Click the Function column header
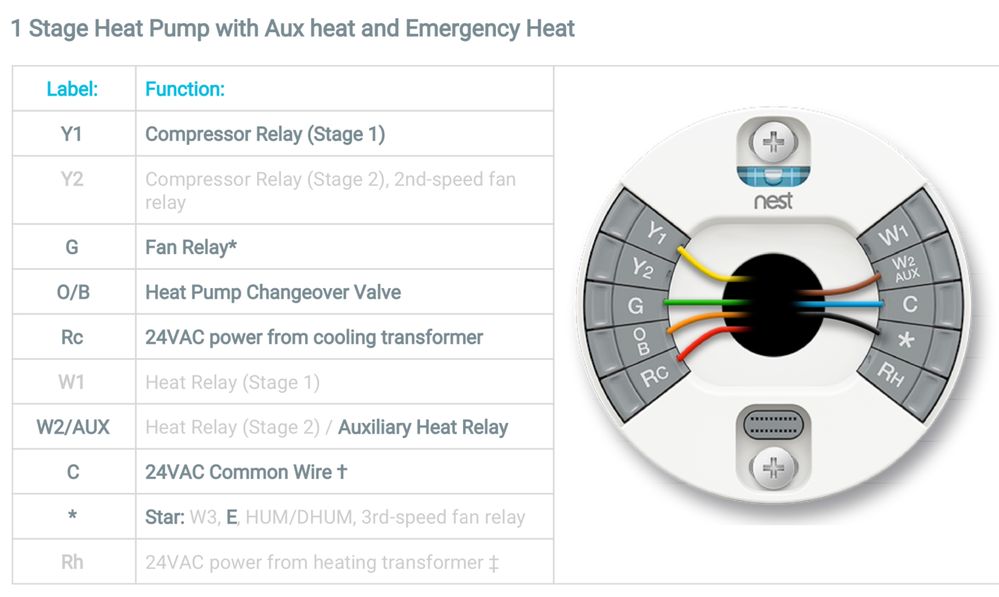The width and height of the screenshot is (999, 597). point(185,89)
